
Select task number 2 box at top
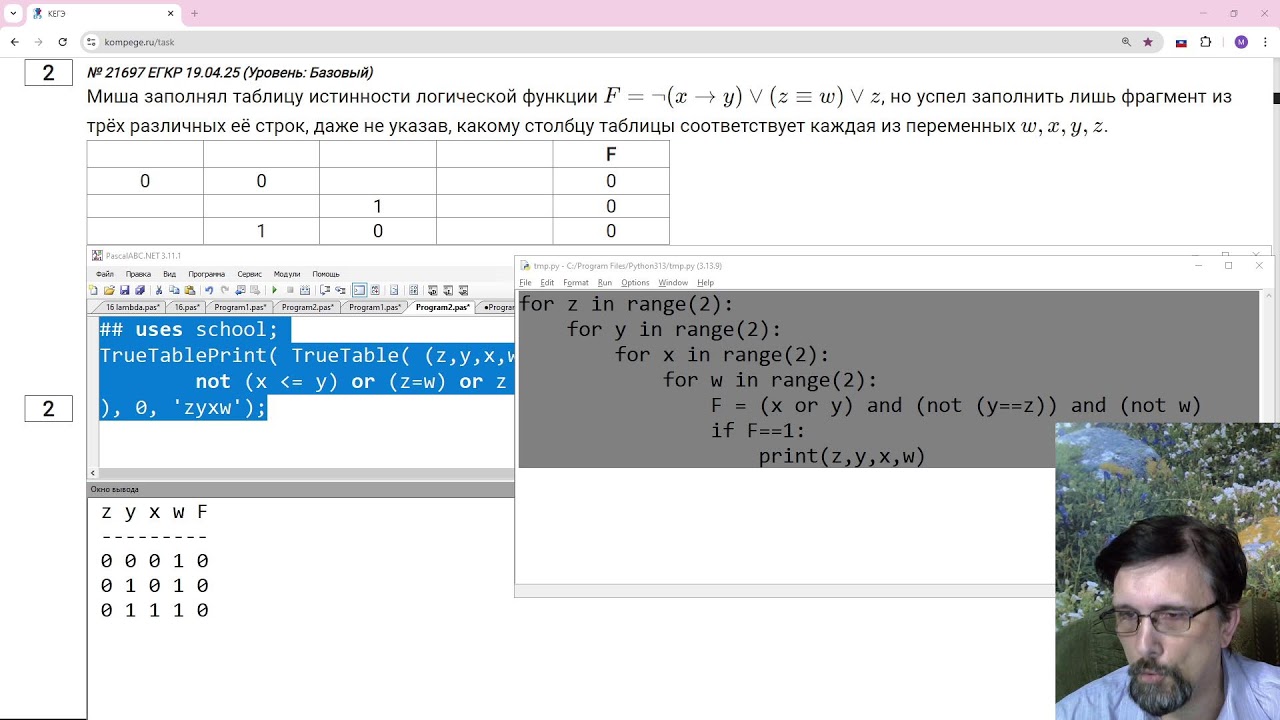[x=48, y=73]
